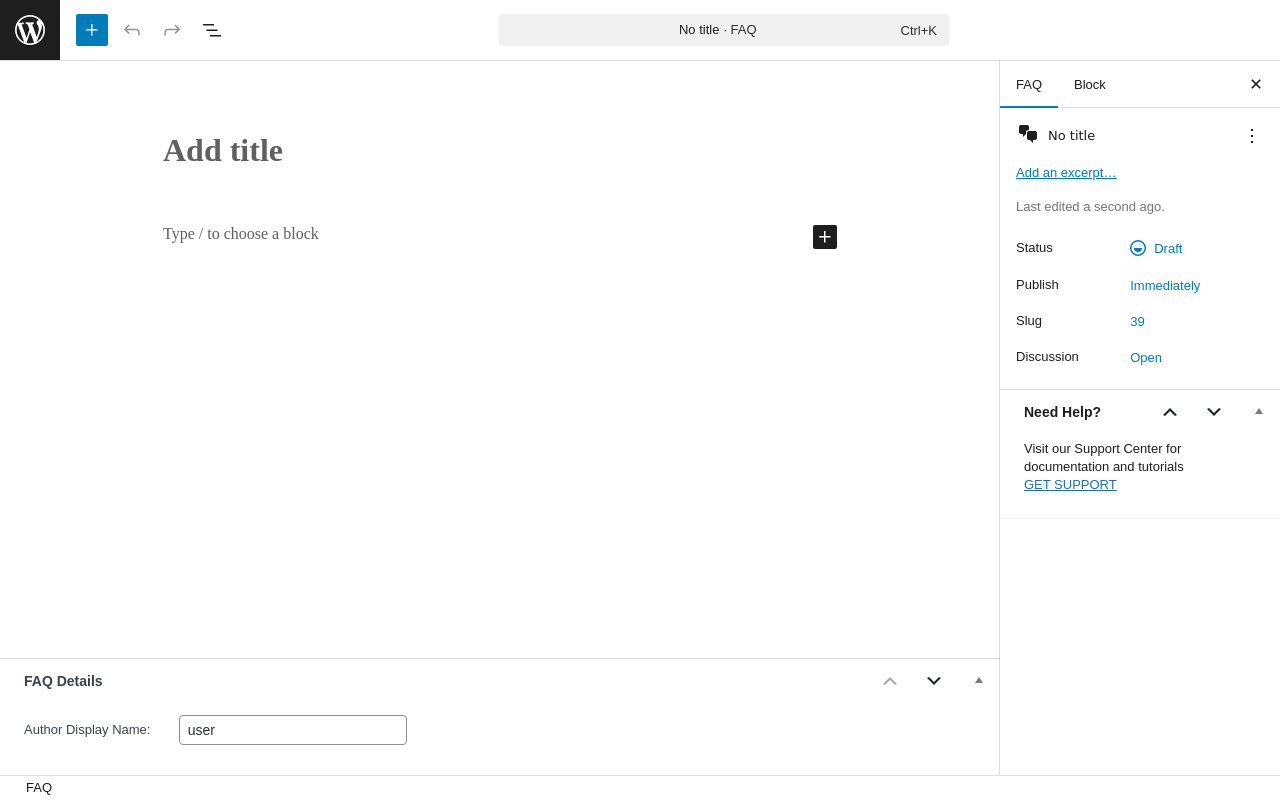1280x800 pixels.
Task: Open the command palette search bar
Action: 724,30
